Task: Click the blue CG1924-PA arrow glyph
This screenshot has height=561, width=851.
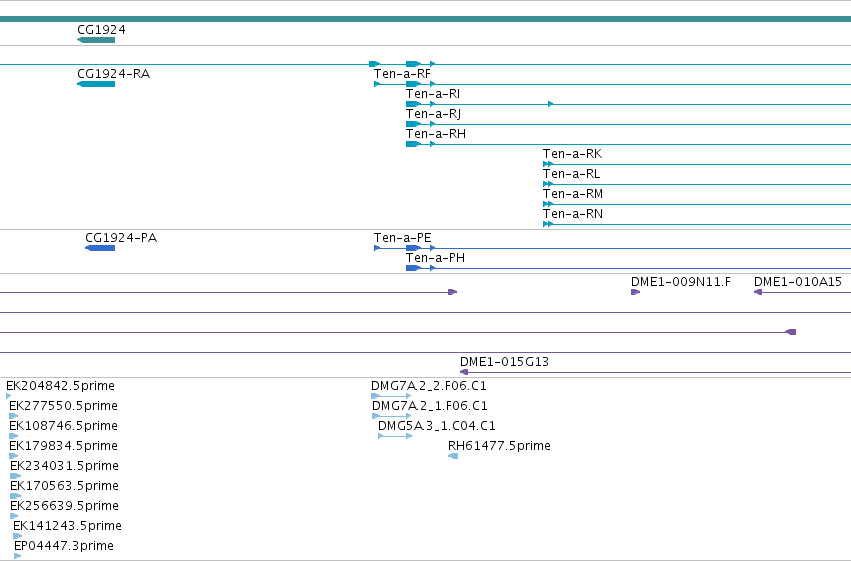Action: 100,248
